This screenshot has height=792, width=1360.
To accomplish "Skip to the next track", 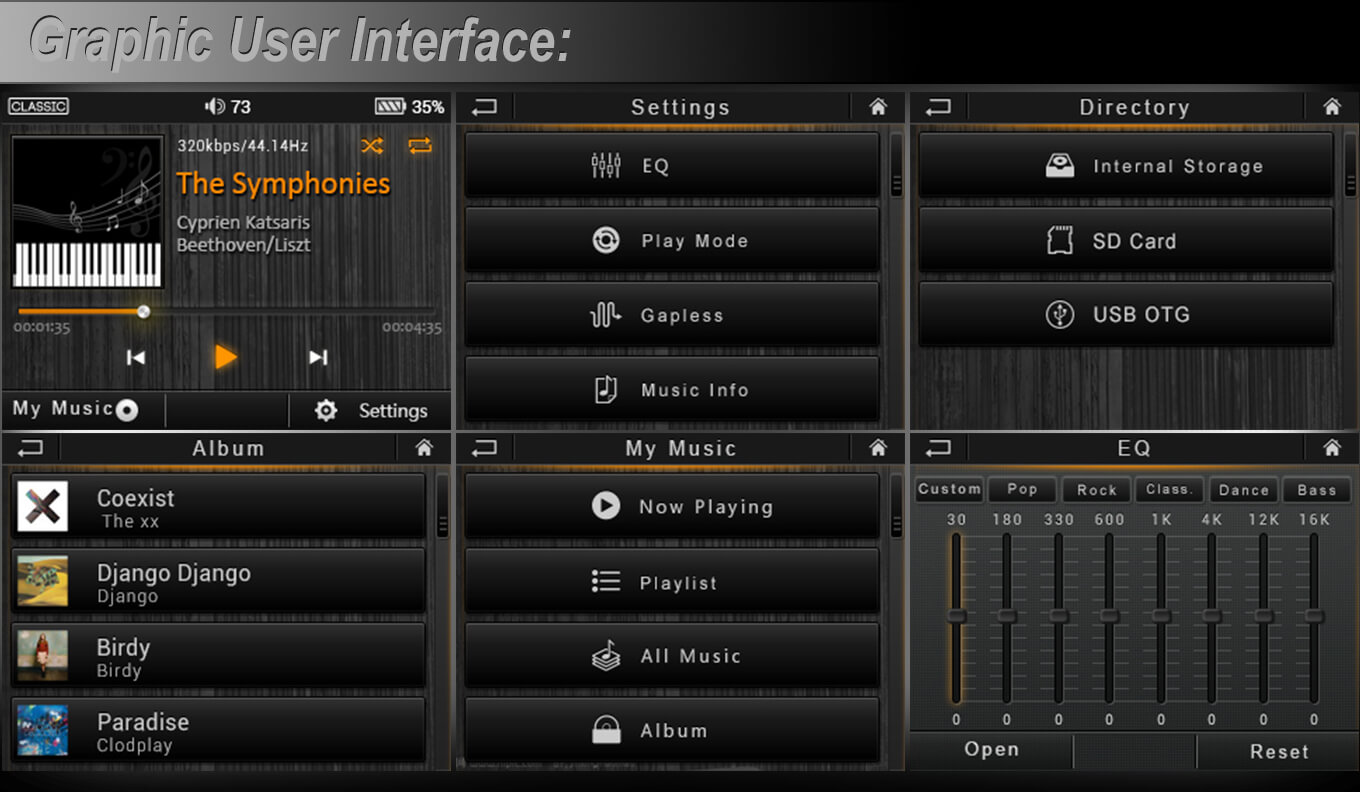I will coord(318,358).
